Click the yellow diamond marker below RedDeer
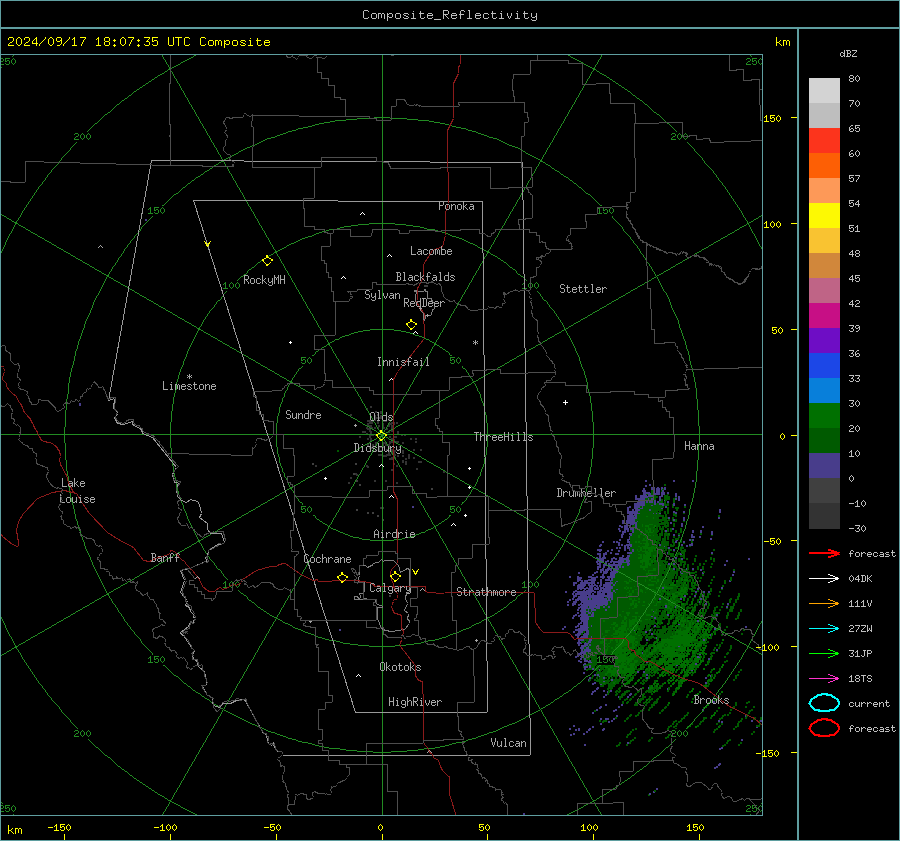The image size is (900, 841). click(x=411, y=325)
